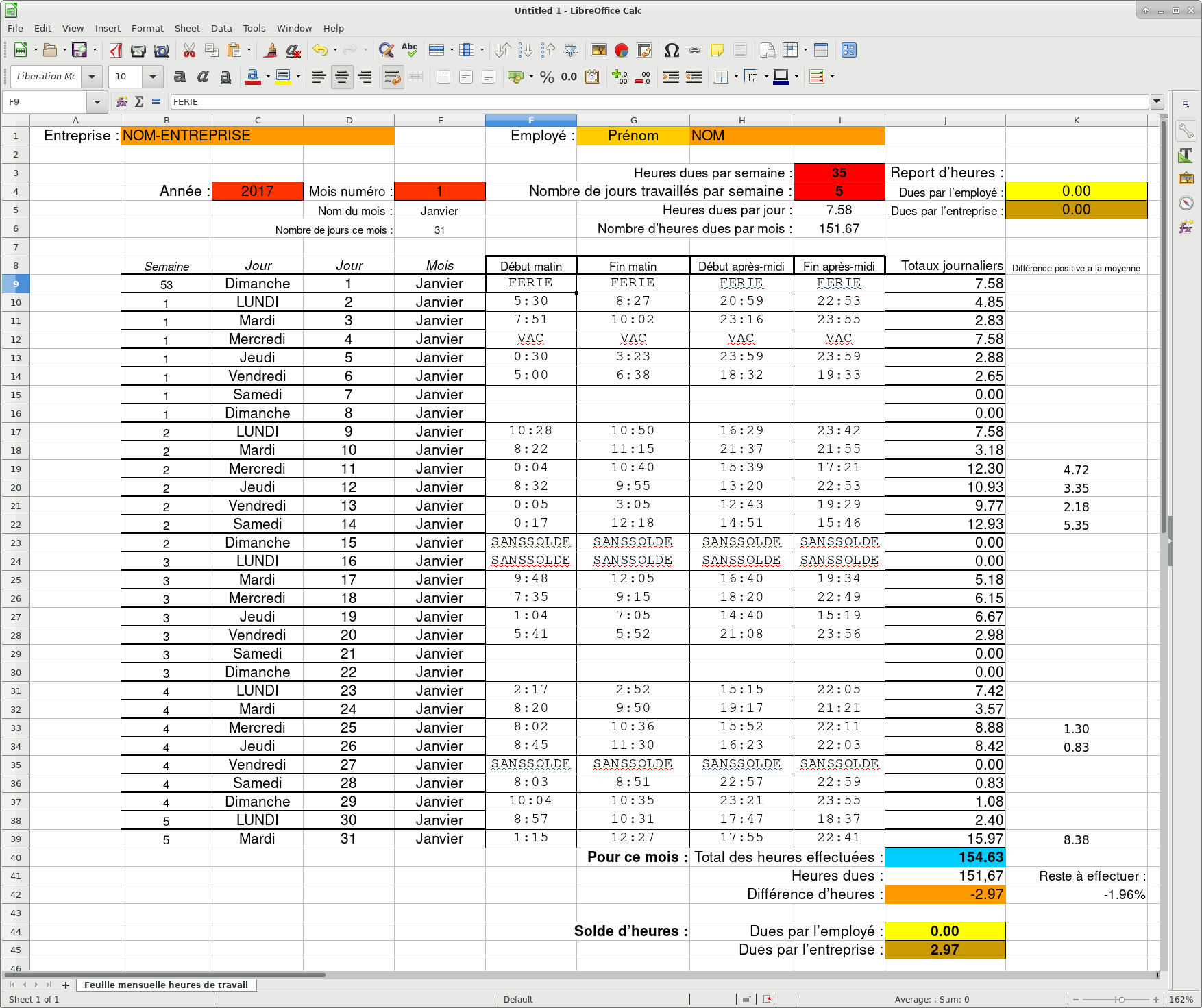1202x1008 pixels.
Task: Toggle Align Left
Action: [319, 77]
